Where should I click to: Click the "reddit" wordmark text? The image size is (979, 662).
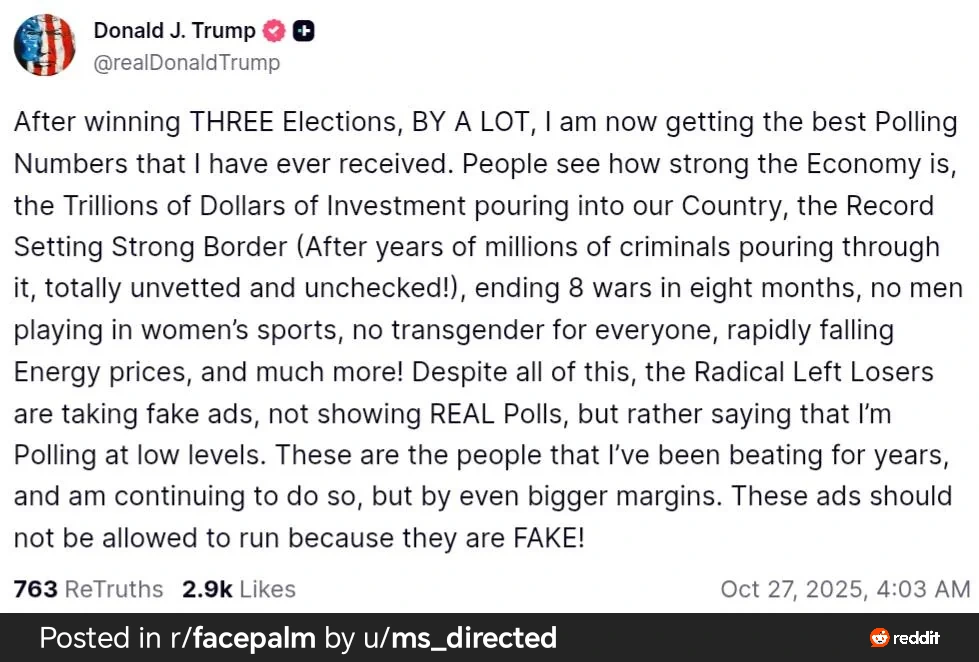(917, 638)
